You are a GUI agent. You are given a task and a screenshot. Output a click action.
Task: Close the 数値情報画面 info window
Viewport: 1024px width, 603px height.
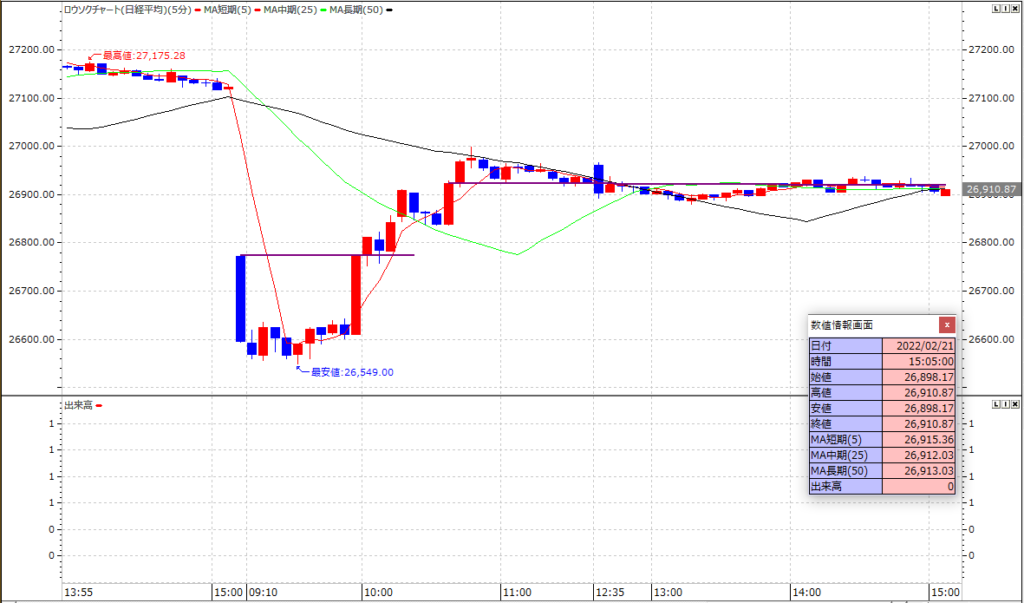947,325
